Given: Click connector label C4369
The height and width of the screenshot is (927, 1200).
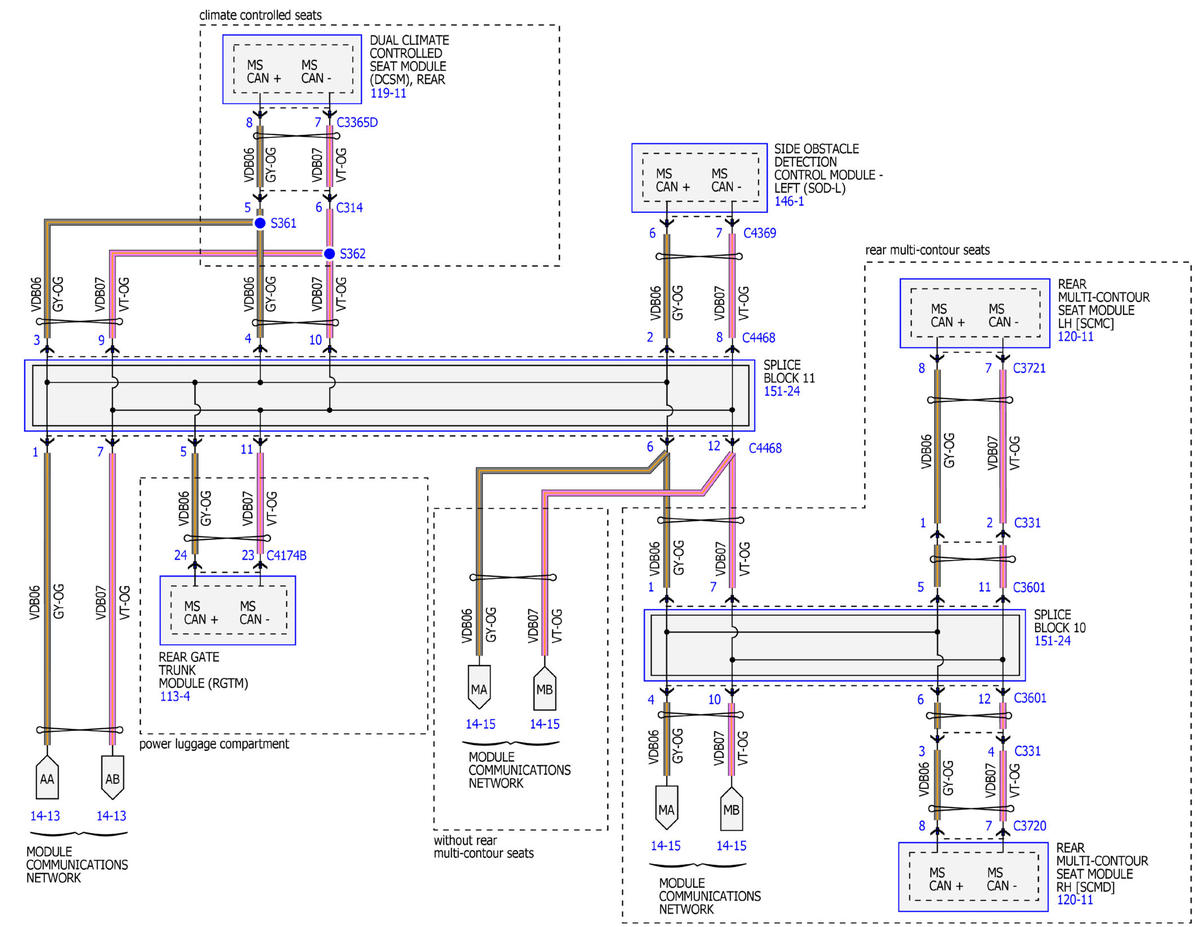Looking at the screenshot, I should (759, 233).
